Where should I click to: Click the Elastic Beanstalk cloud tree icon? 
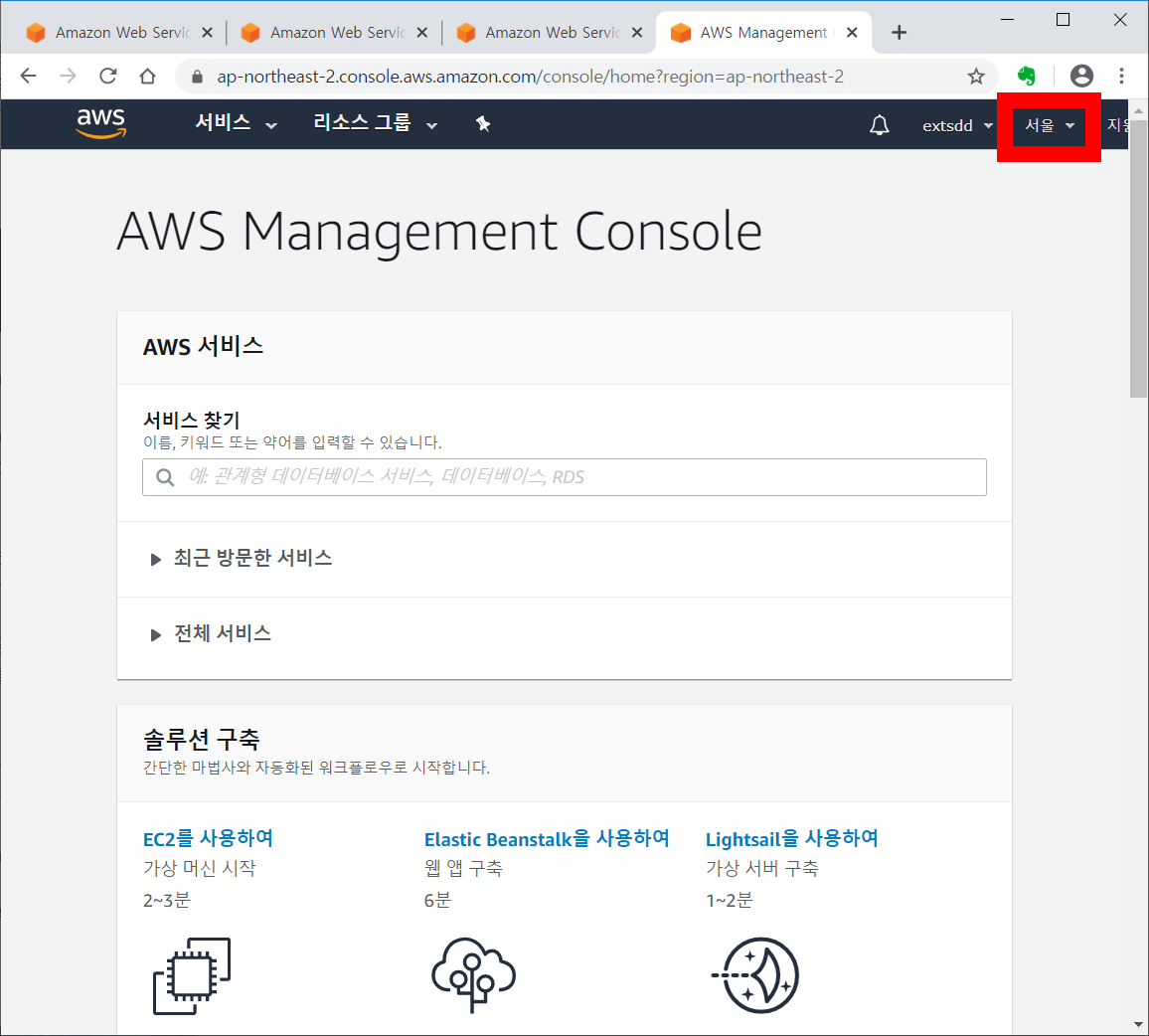click(x=473, y=975)
